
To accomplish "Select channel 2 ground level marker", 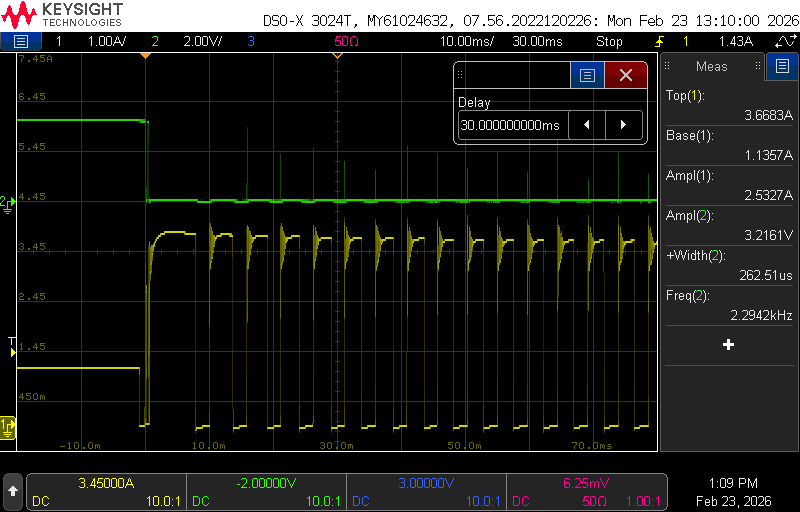I will [7, 203].
